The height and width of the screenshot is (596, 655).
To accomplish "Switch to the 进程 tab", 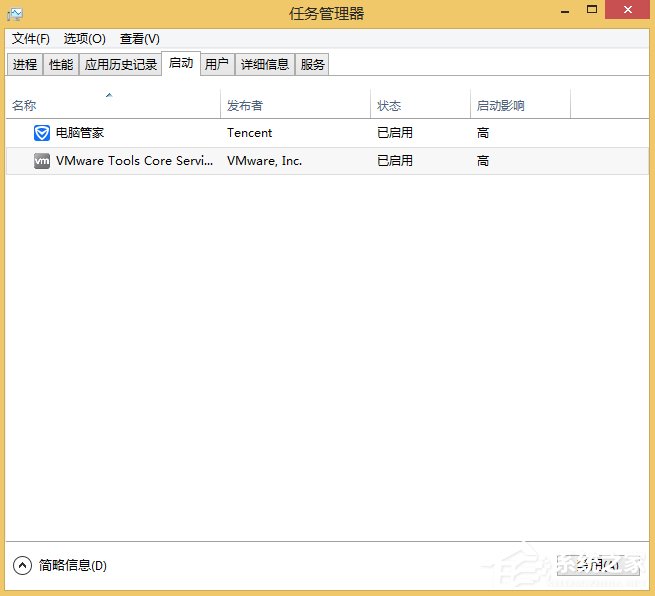I will pos(25,64).
